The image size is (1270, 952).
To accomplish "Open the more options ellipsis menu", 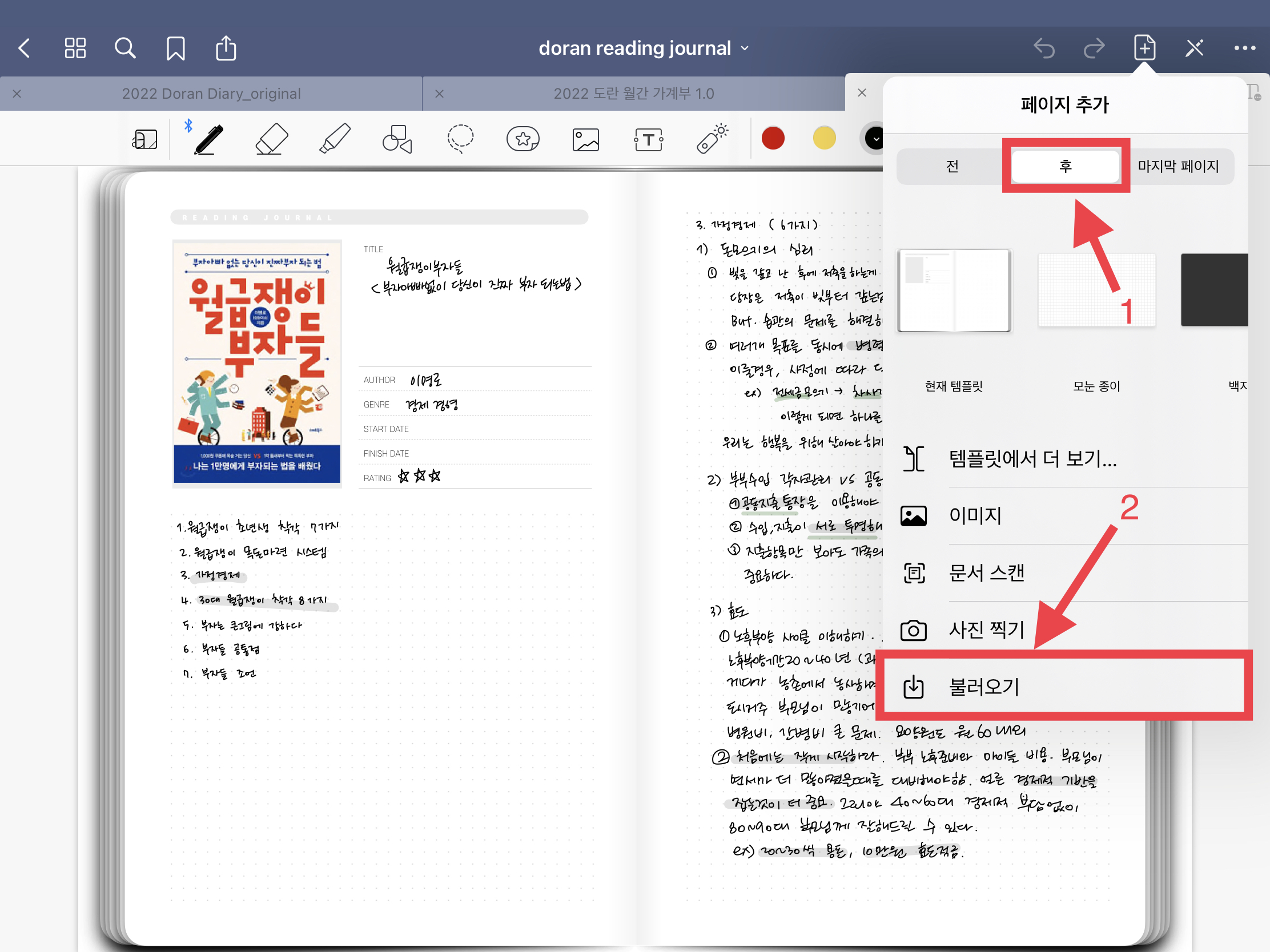I will pos(1244,48).
